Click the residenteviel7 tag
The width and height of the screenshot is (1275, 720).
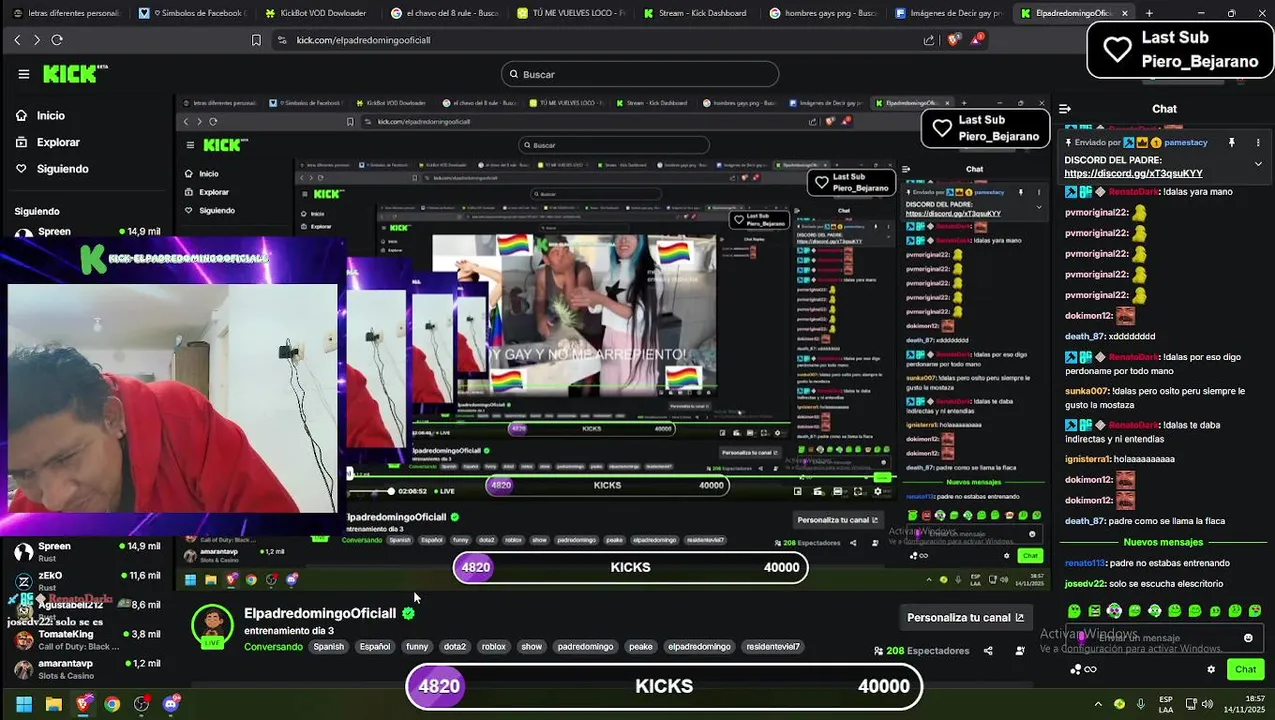(x=773, y=647)
